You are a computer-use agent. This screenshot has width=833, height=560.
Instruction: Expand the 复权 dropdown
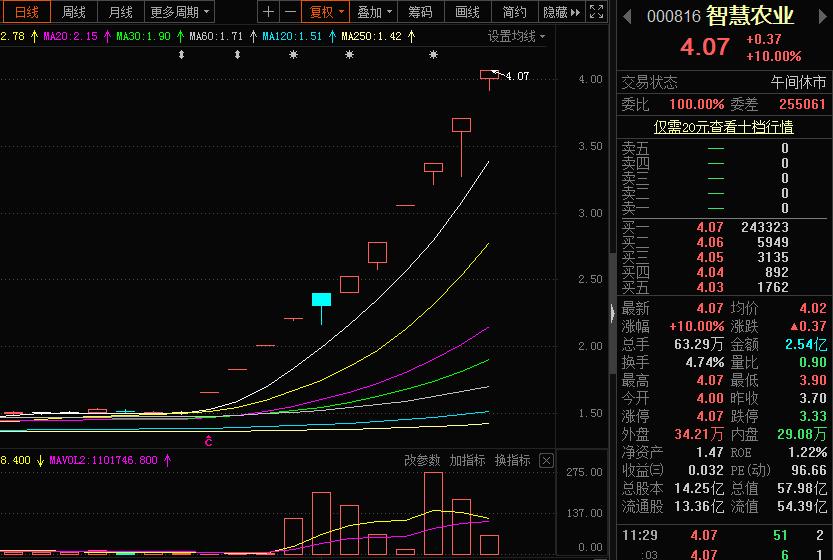point(326,12)
